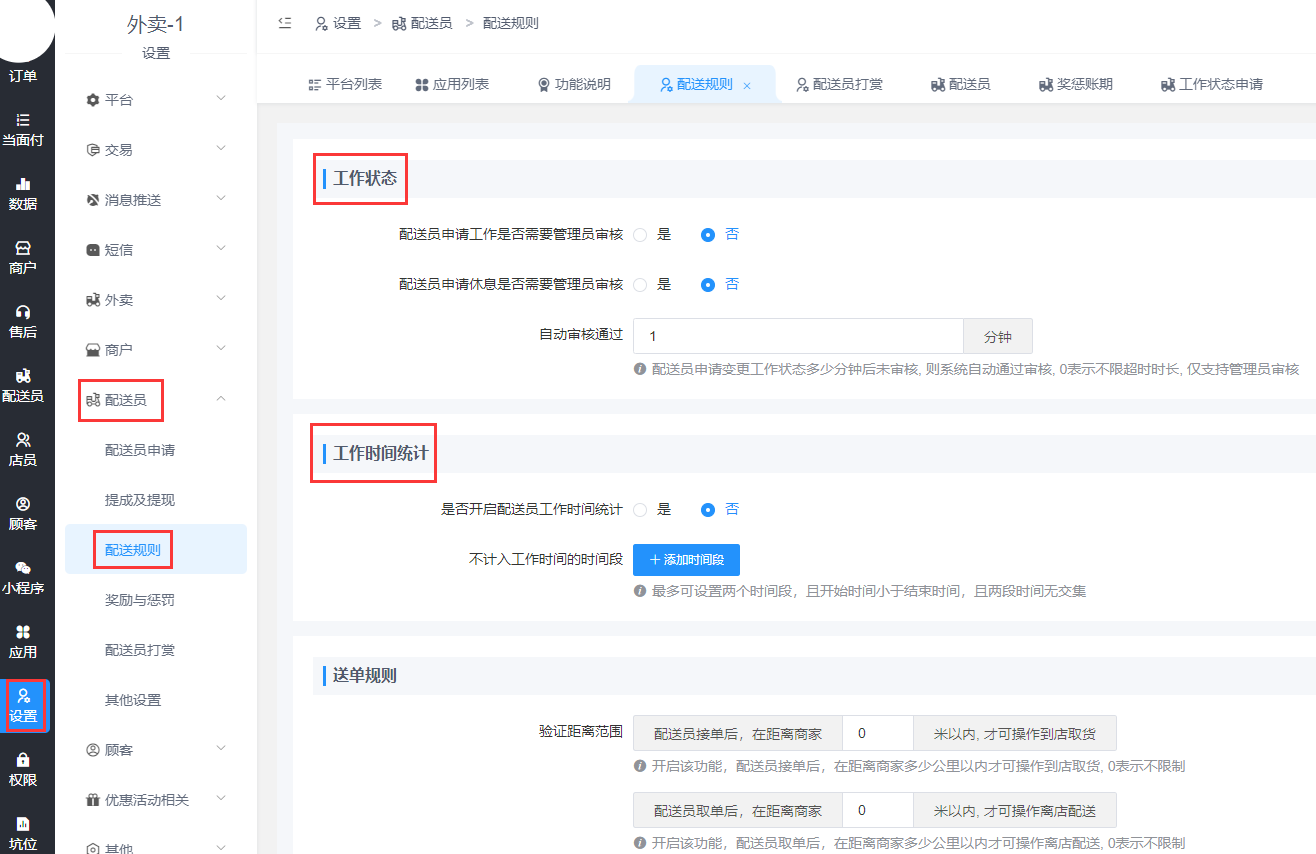Open 订单 in dark sidebar
The height and width of the screenshot is (854, 1316).
coord(23,76)
